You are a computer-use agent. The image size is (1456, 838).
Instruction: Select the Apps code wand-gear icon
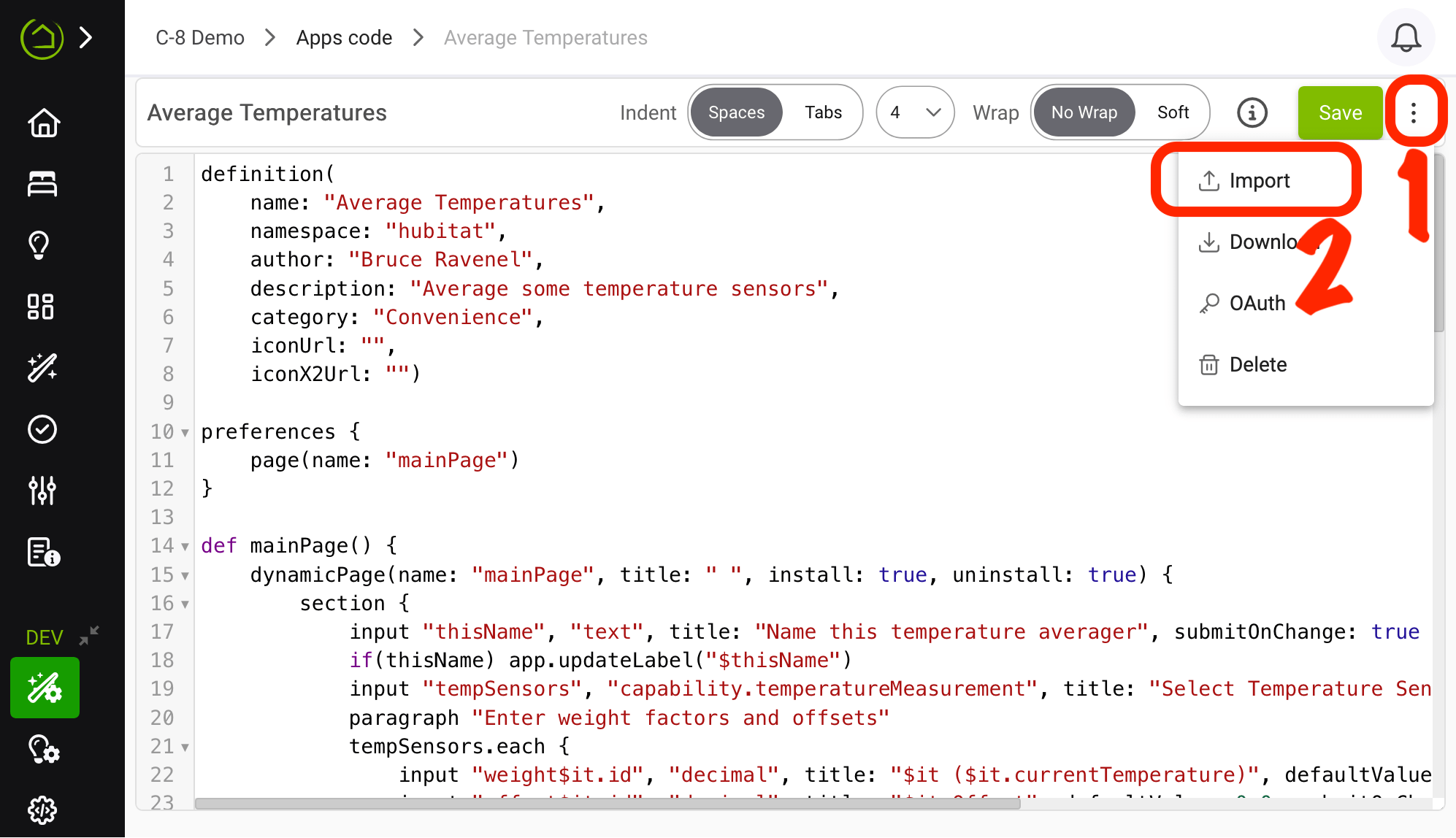point(45,688)
